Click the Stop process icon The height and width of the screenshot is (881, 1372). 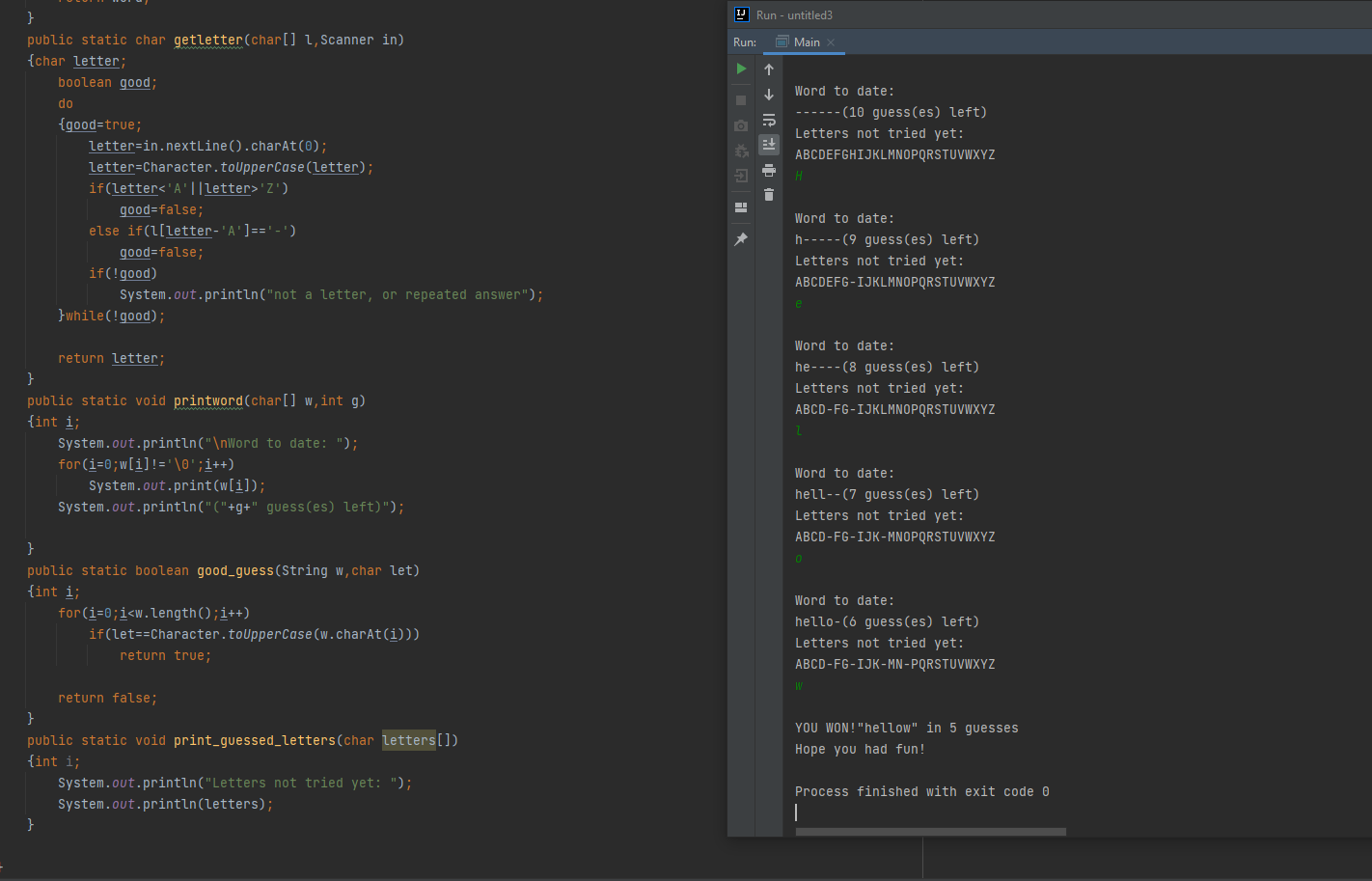[741, 98]
